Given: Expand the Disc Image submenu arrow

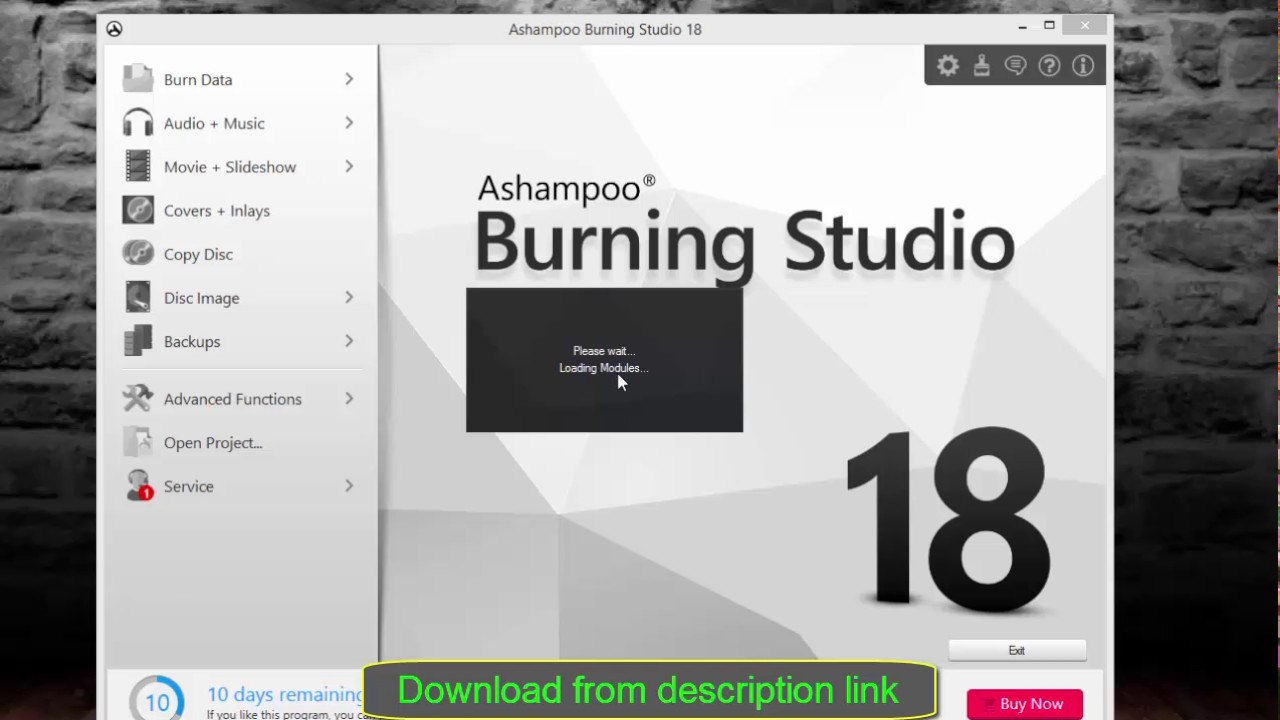Looking at the screenshot, I should 349,297.
